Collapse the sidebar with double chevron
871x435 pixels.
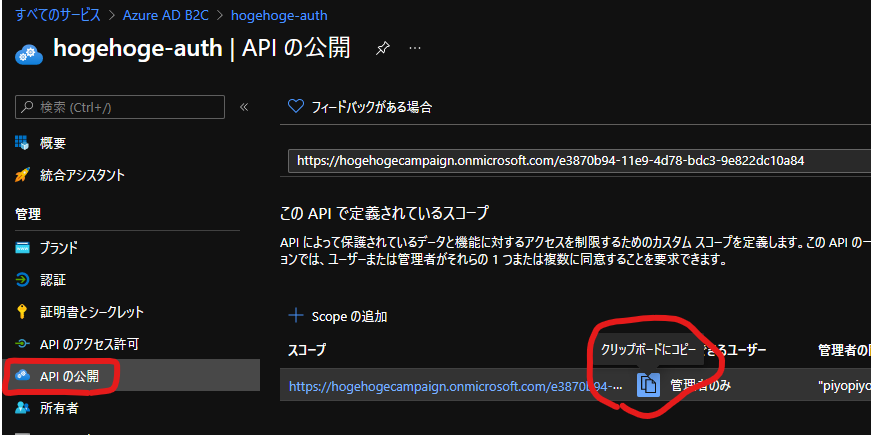(x=243, y=107)
